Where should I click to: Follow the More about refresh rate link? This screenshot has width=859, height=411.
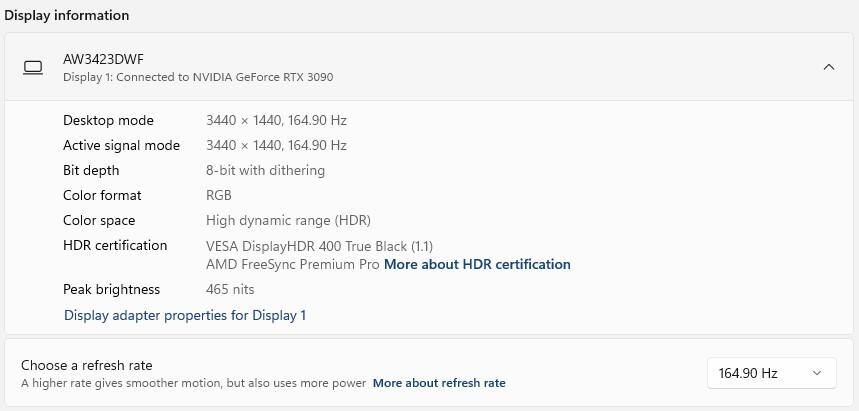pyautogui.click(x=439, y=383)
